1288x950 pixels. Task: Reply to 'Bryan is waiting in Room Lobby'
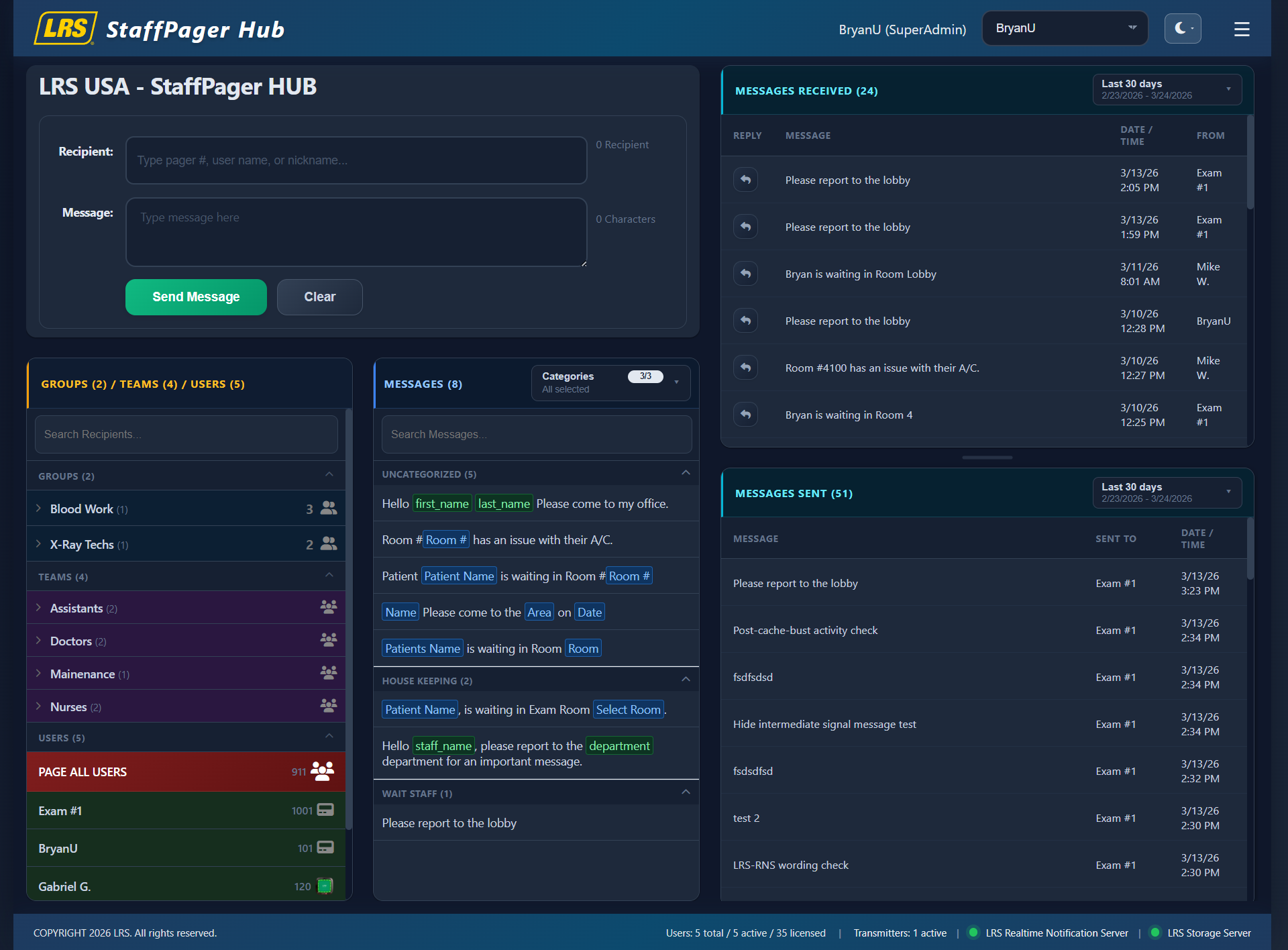(745, 273)
